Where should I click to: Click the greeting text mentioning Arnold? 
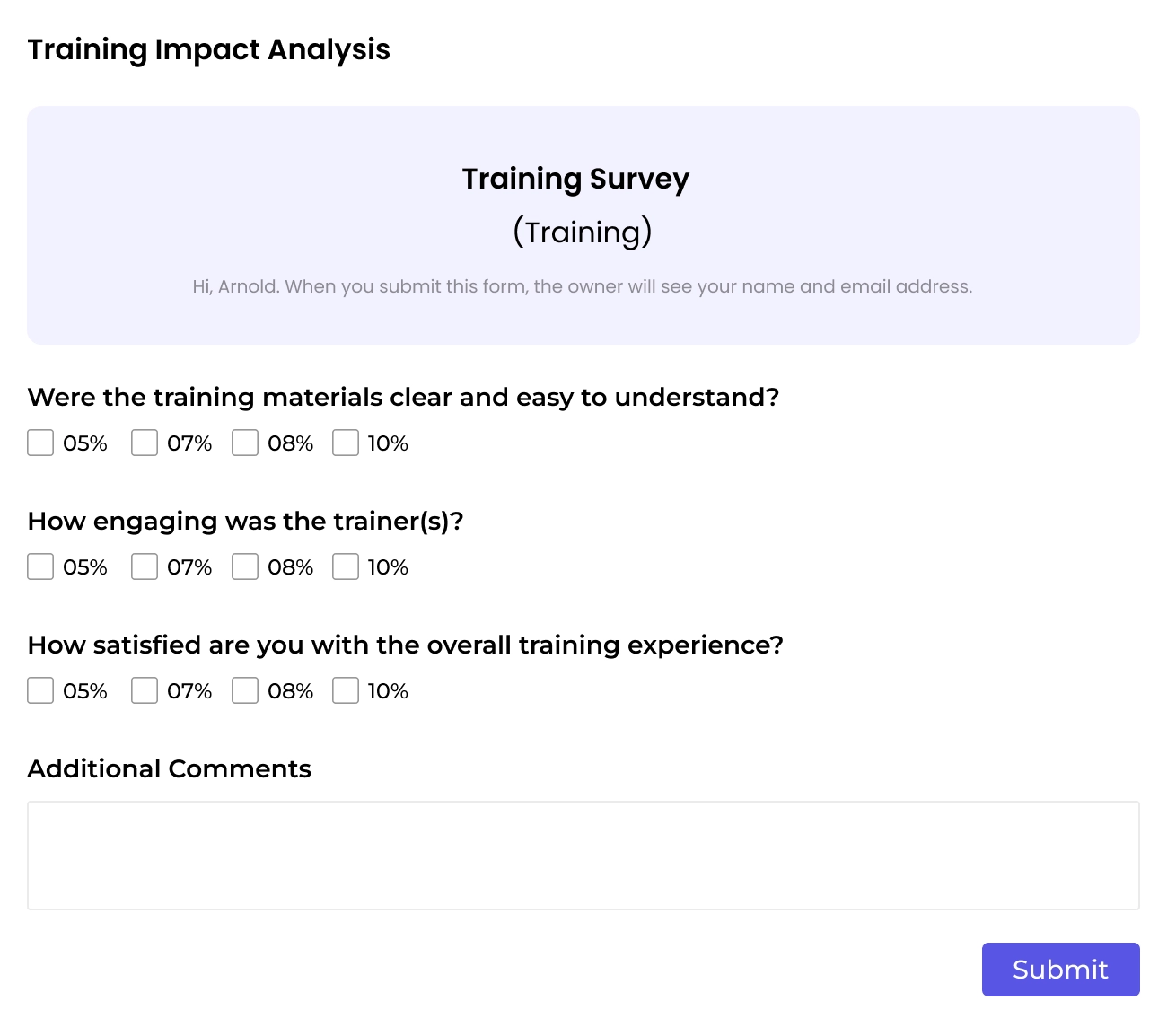coord(583,286)
